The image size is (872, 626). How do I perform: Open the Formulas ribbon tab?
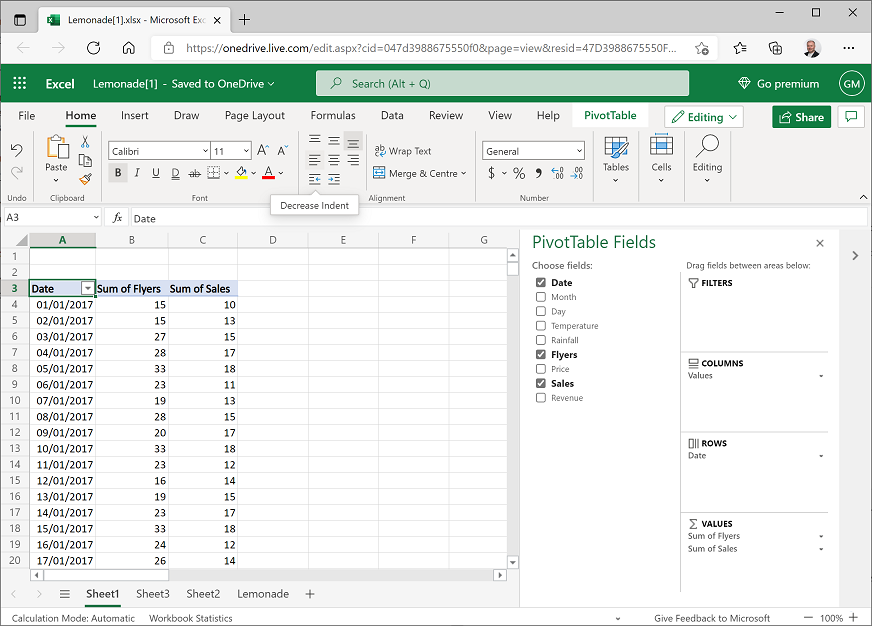(x=332, y=115)
